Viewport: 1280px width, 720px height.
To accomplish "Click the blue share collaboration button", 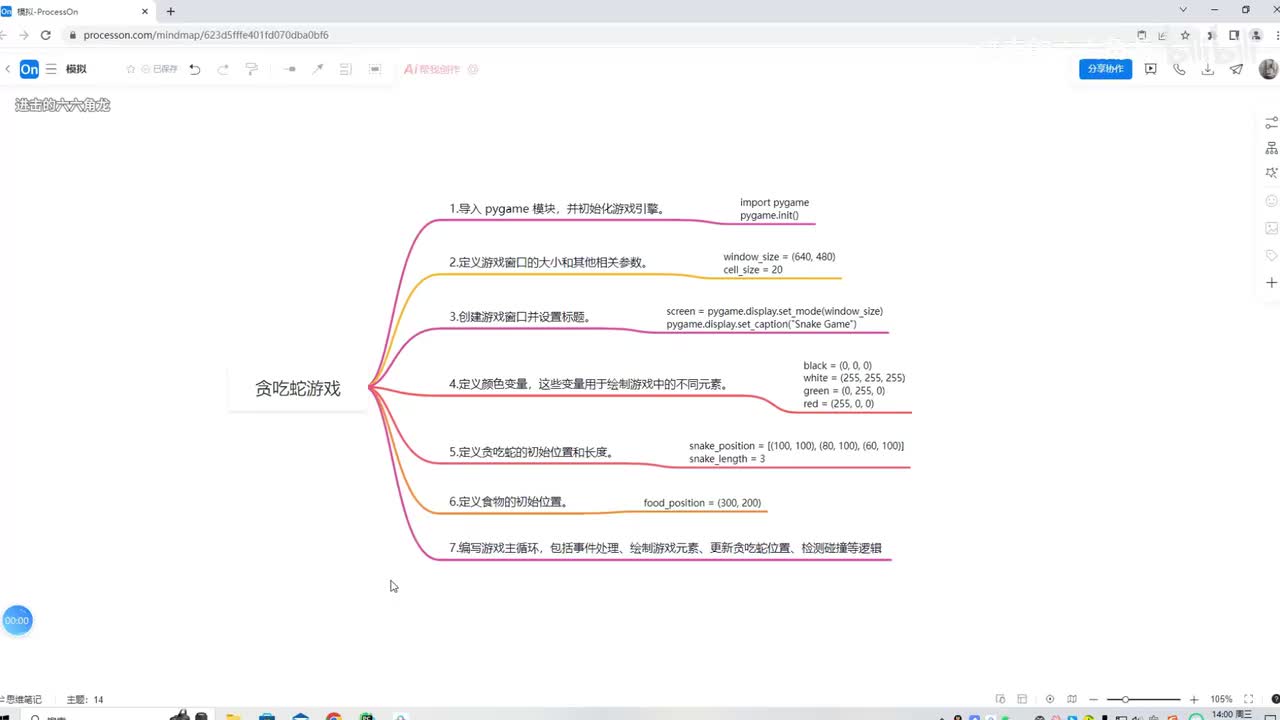I will 1105,69.
